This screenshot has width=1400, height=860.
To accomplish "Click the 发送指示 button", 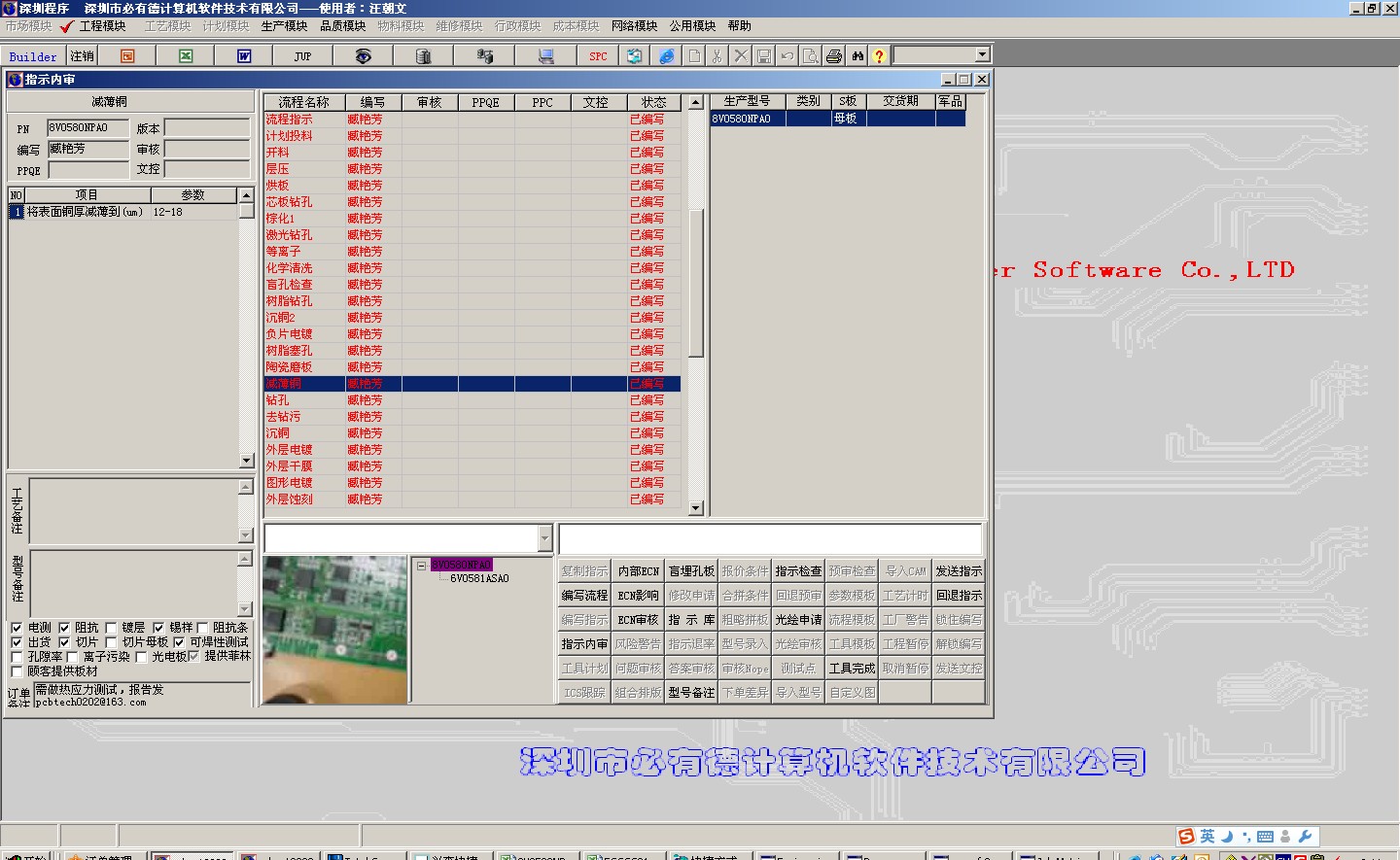I will (959, 571).
